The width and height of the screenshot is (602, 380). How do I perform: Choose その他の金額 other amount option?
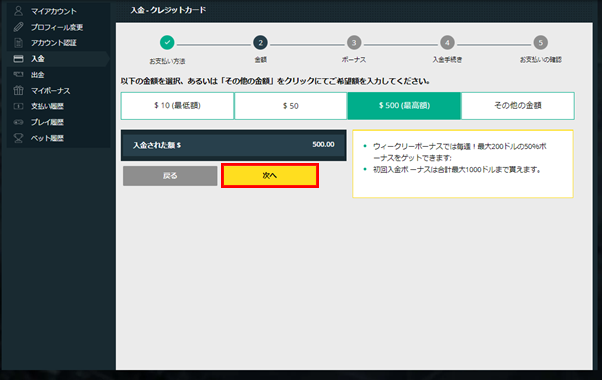[518, 106]
